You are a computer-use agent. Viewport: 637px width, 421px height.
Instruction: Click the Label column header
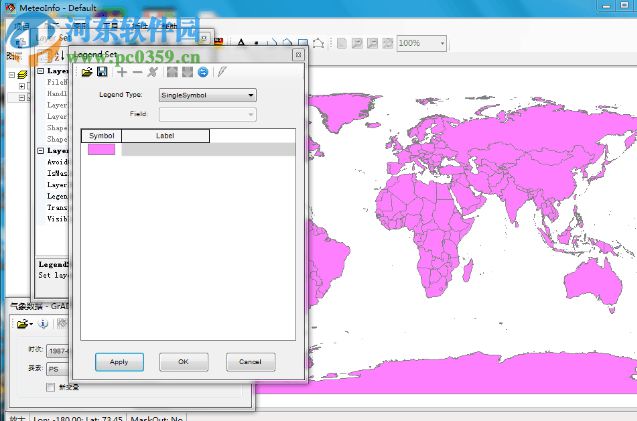coord(165,136)
